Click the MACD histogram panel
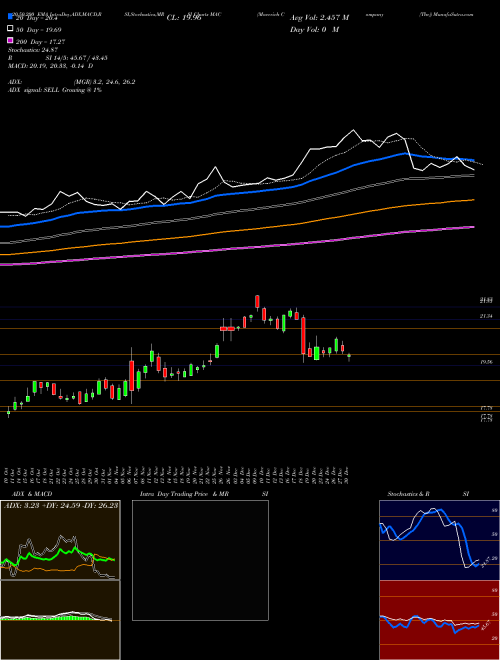Screen dimensions: 500x660 point(60,620)
